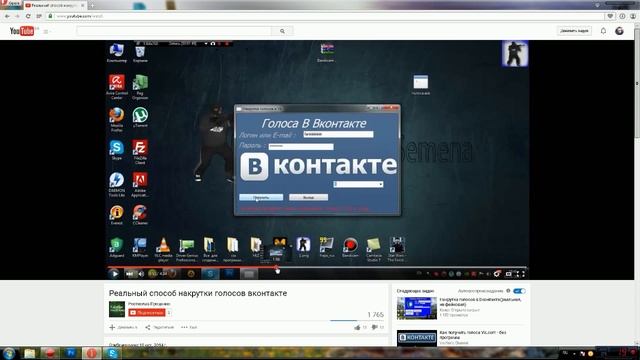640x360 pixels.
Task: Open video settings gear icon
Action: tap(496, 274)
